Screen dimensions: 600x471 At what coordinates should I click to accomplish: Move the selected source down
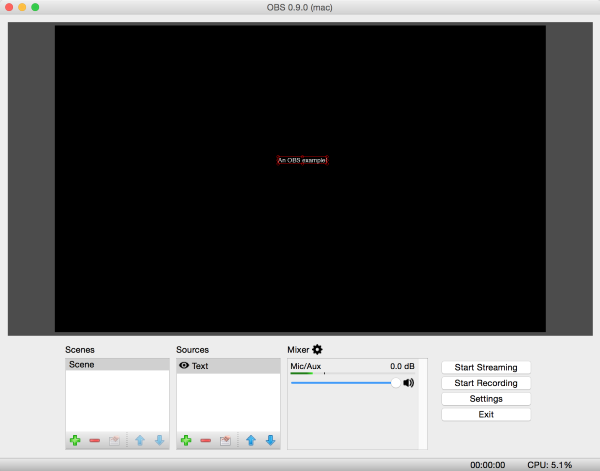tap(270, 440)
